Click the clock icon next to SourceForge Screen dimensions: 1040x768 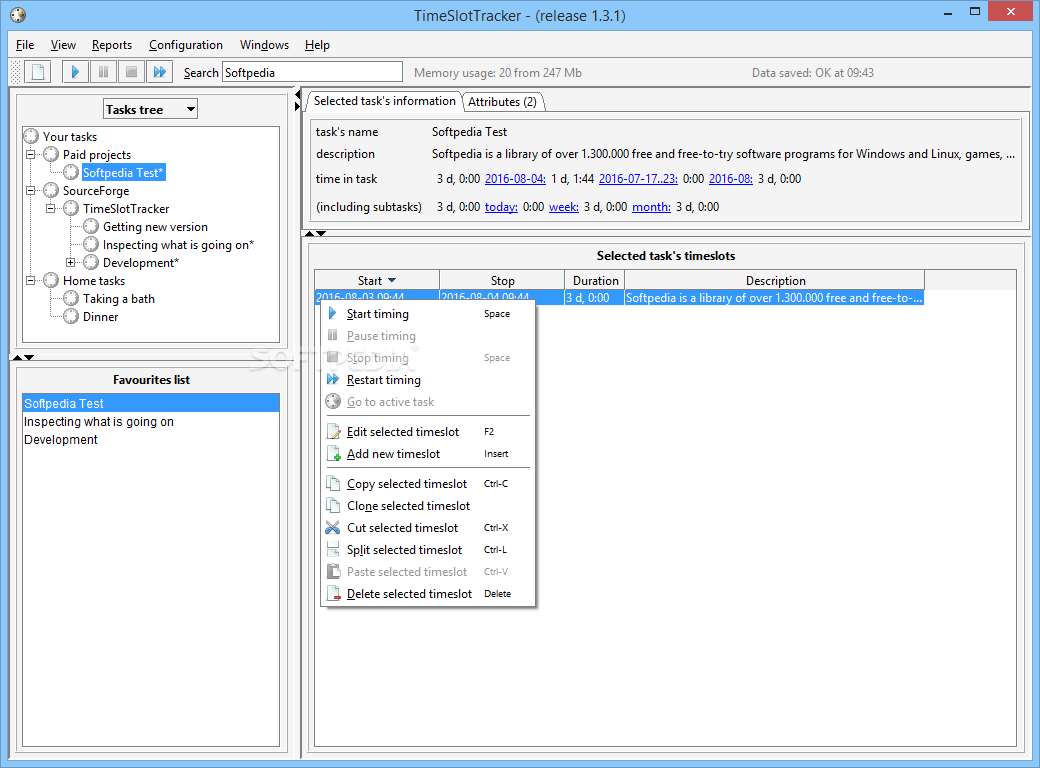click(51, 190)
